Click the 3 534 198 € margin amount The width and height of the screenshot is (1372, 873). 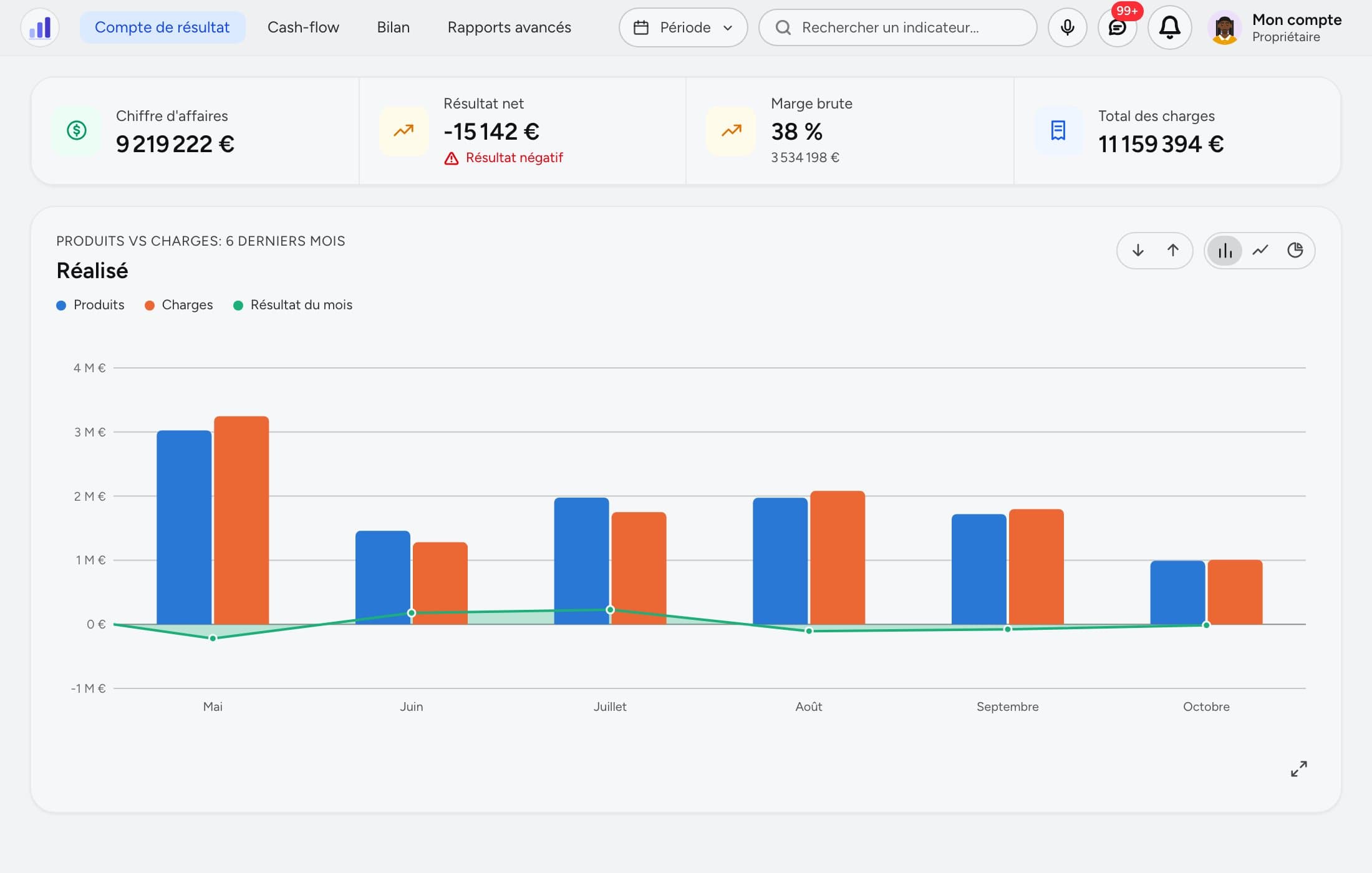pos(804,158)
